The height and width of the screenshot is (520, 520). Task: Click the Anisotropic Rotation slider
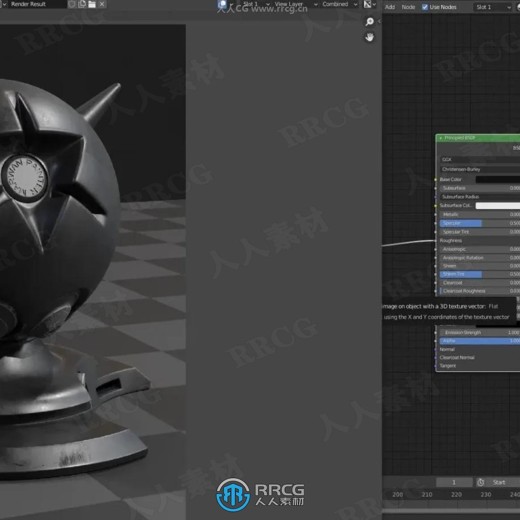480,258
